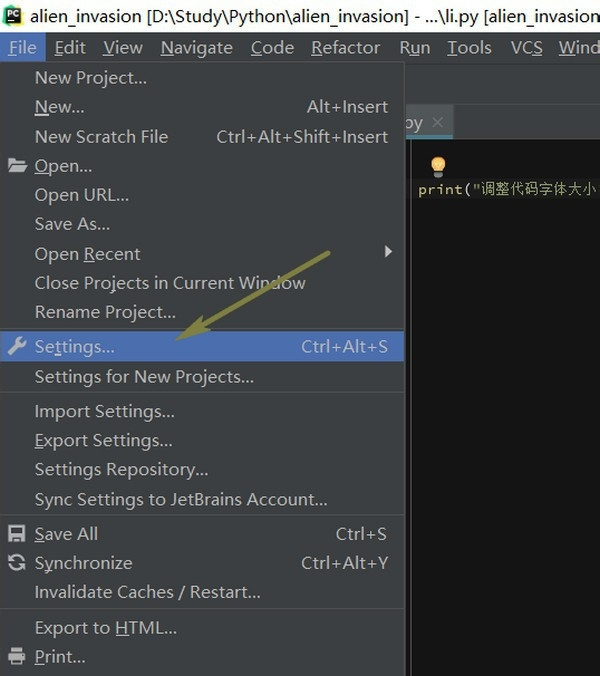Expand the Open Recent submenu arrow

tap(388, 252)
